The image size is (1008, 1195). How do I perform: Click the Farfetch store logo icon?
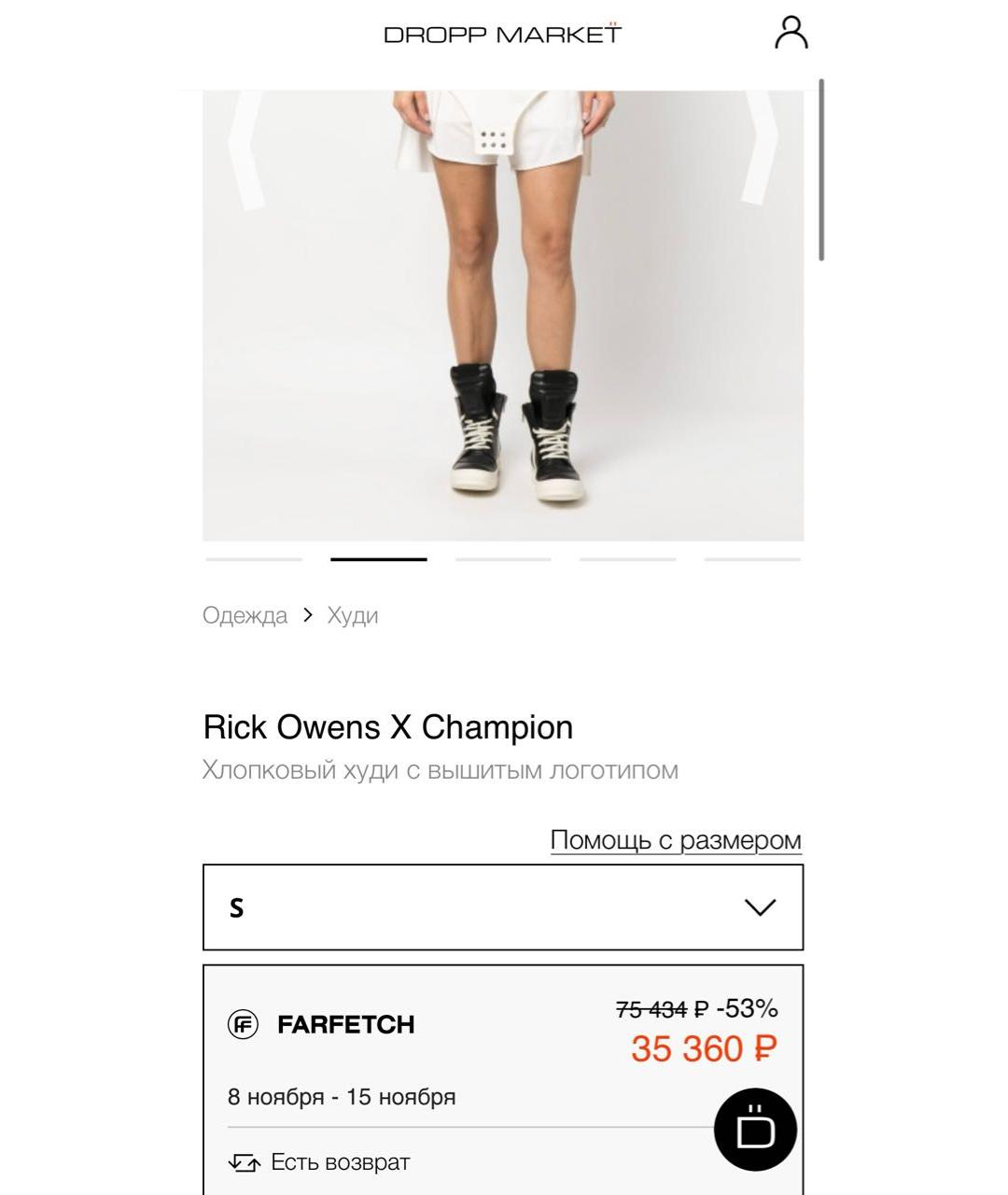point(244,1024)
